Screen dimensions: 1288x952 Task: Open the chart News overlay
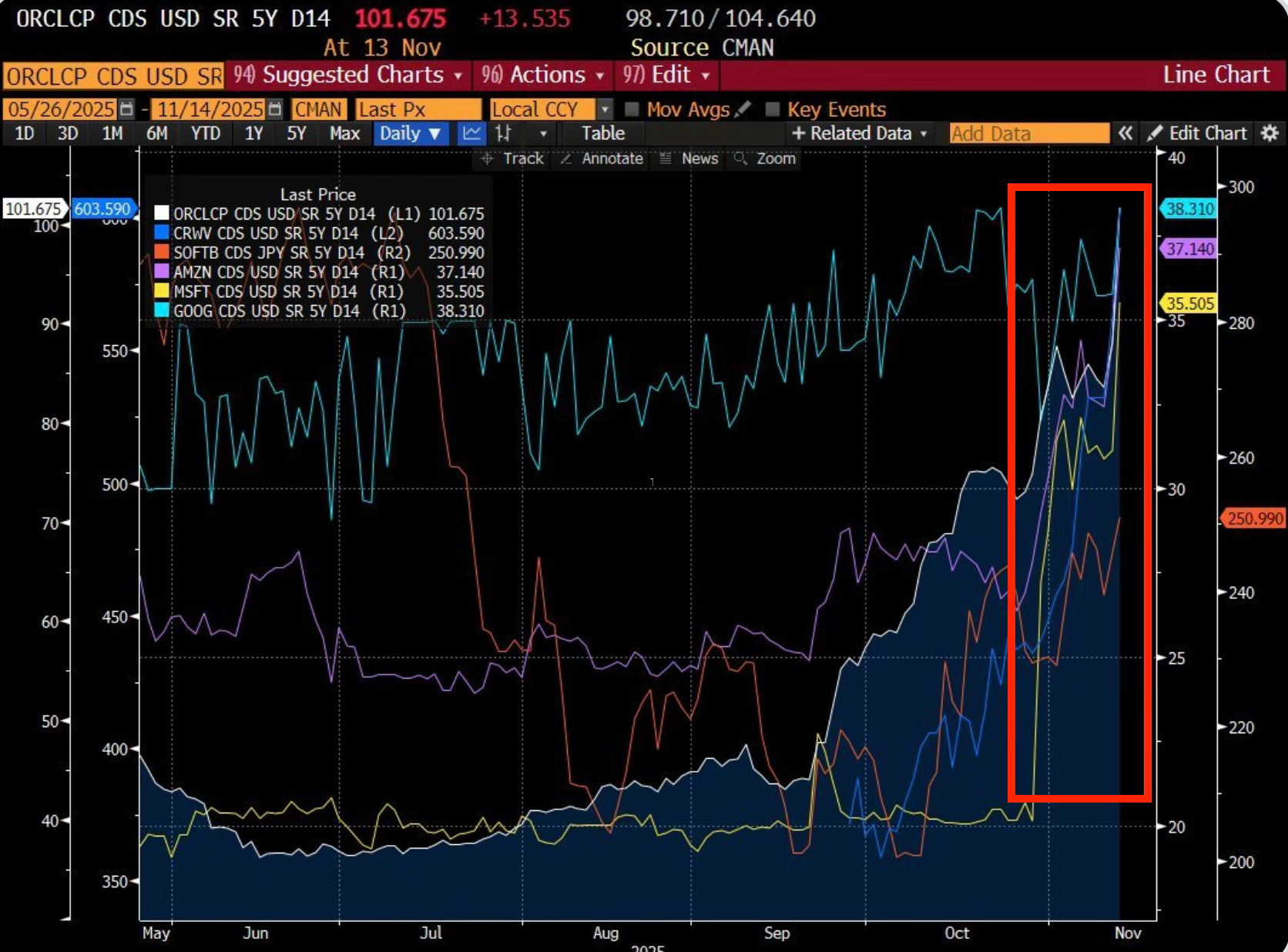(x=689, y=159)
